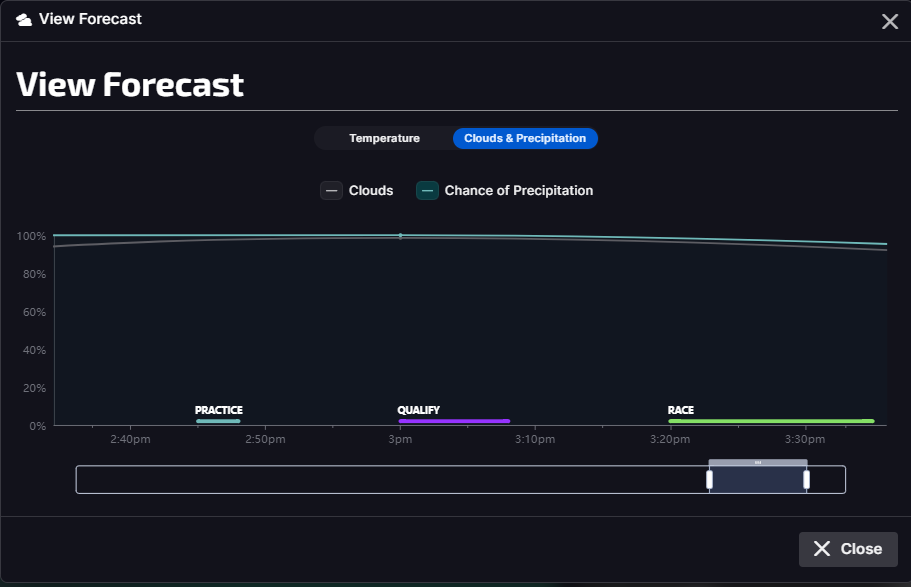Click the 3pm axis label

[400, 439]
